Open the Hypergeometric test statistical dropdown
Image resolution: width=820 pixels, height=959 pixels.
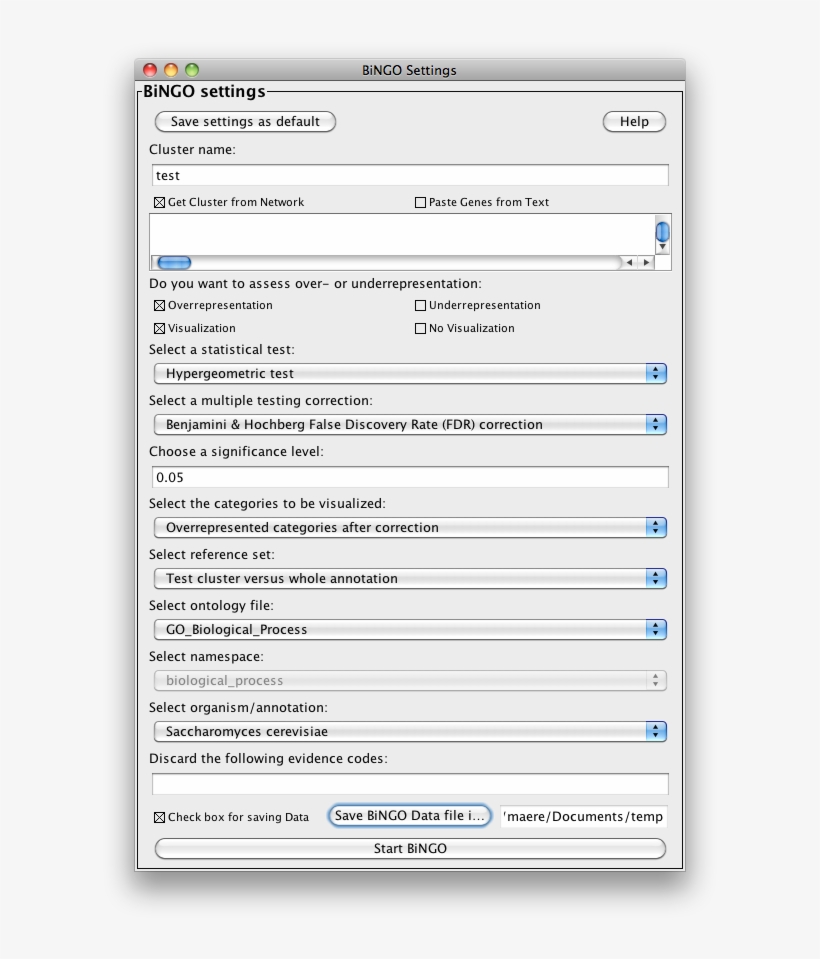410,373
